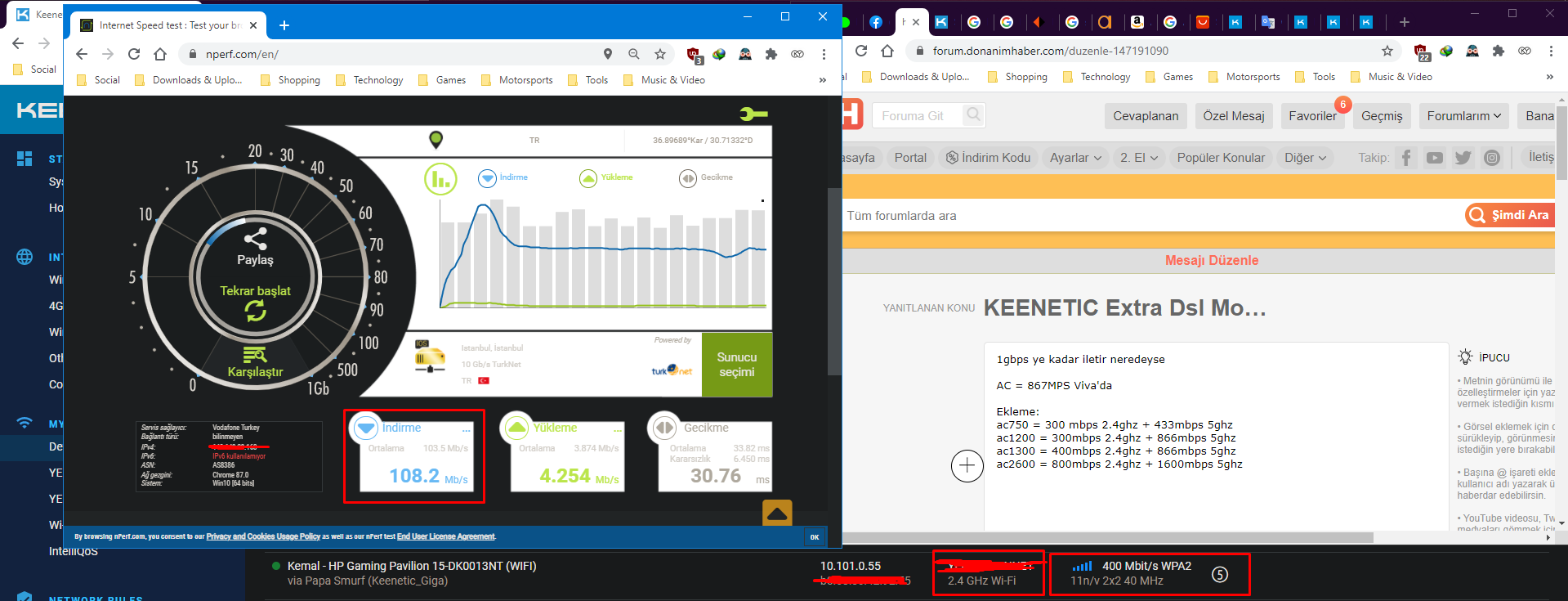Image resolution: width=1568 pixels, height=601 pixels.
Task: Open Geçmiş on forum page
Action: tap(1382, 116)
